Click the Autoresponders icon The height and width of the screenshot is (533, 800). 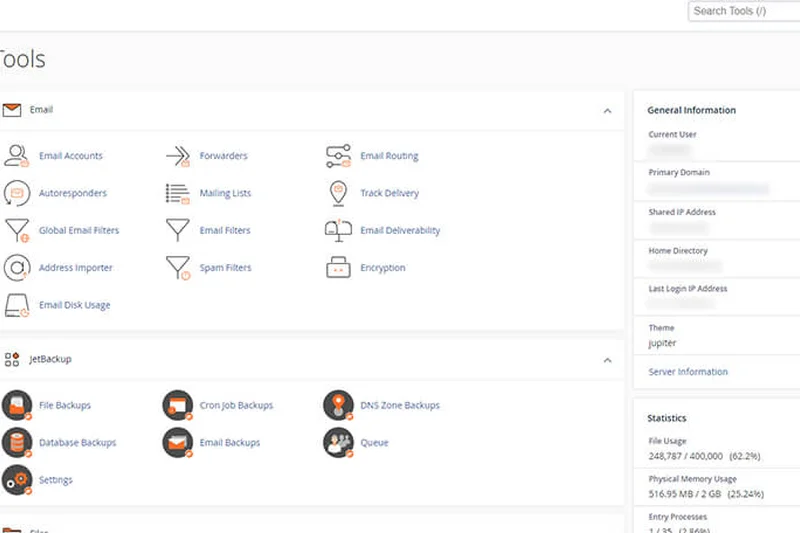click(x=17, y=193)
